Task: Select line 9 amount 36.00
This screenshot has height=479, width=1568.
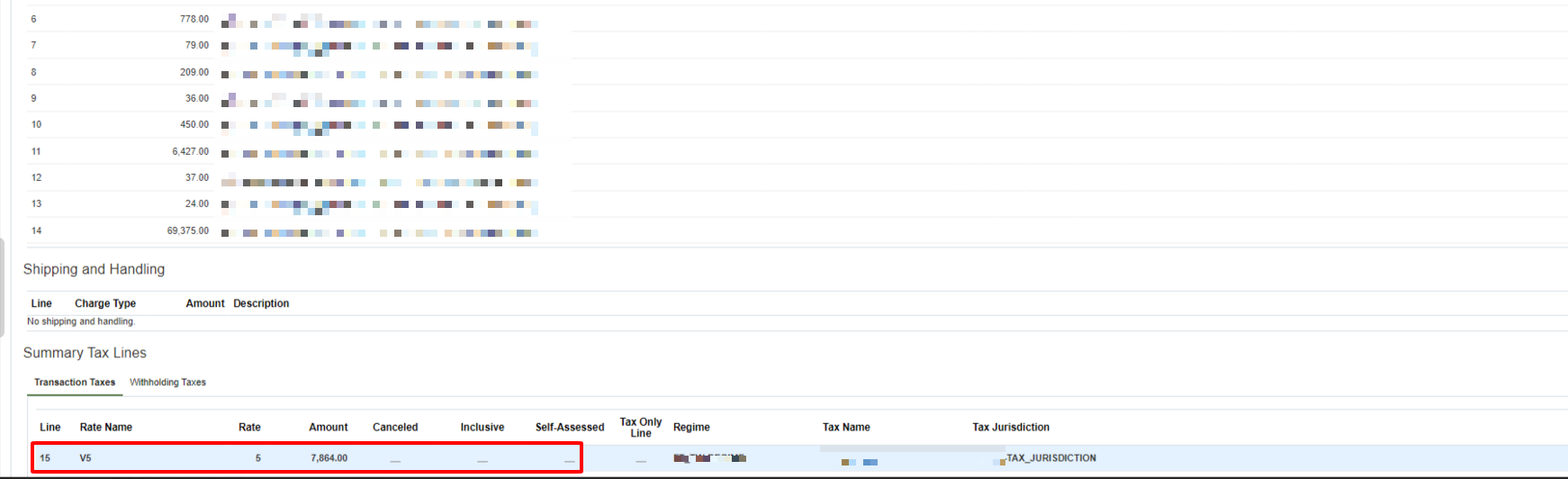Action: tap(197, 98)
